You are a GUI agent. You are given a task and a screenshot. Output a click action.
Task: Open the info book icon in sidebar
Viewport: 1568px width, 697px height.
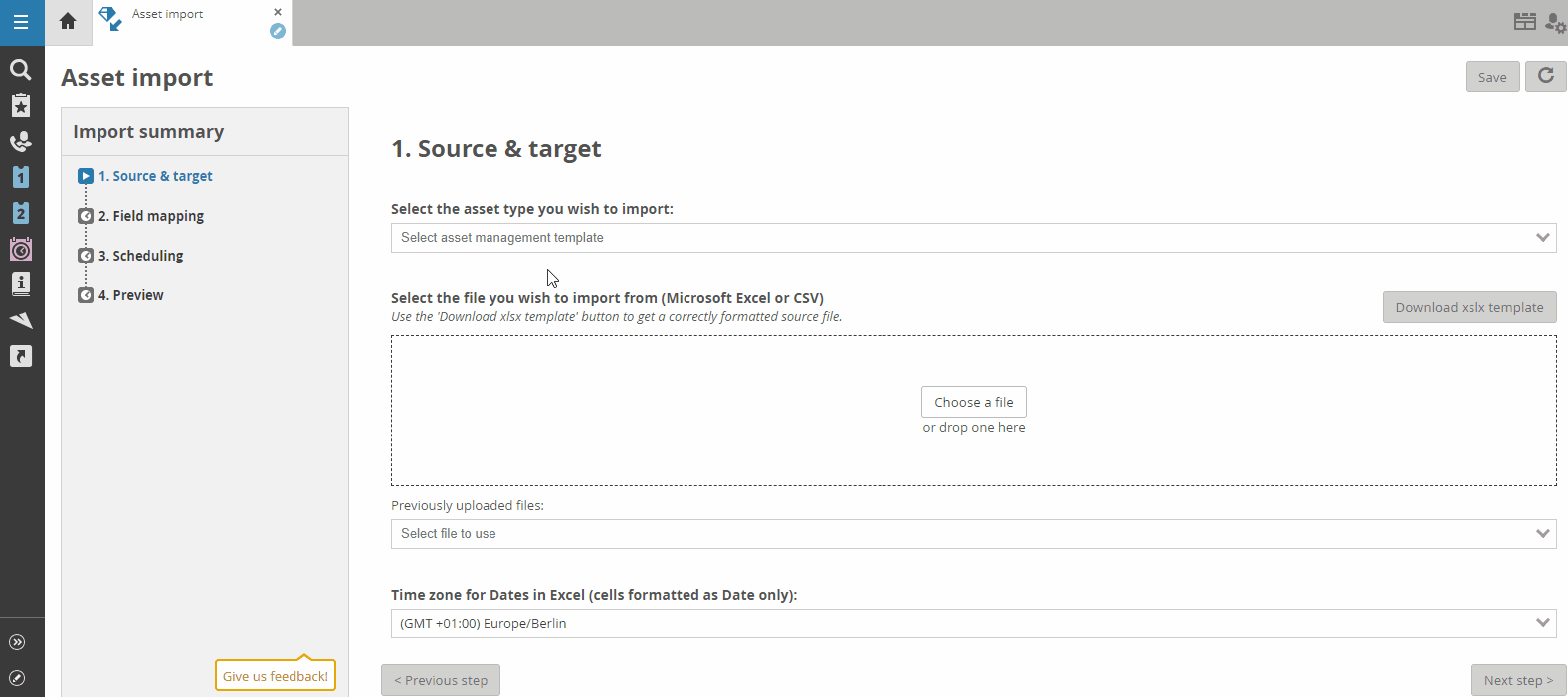[x=20, y=284]
